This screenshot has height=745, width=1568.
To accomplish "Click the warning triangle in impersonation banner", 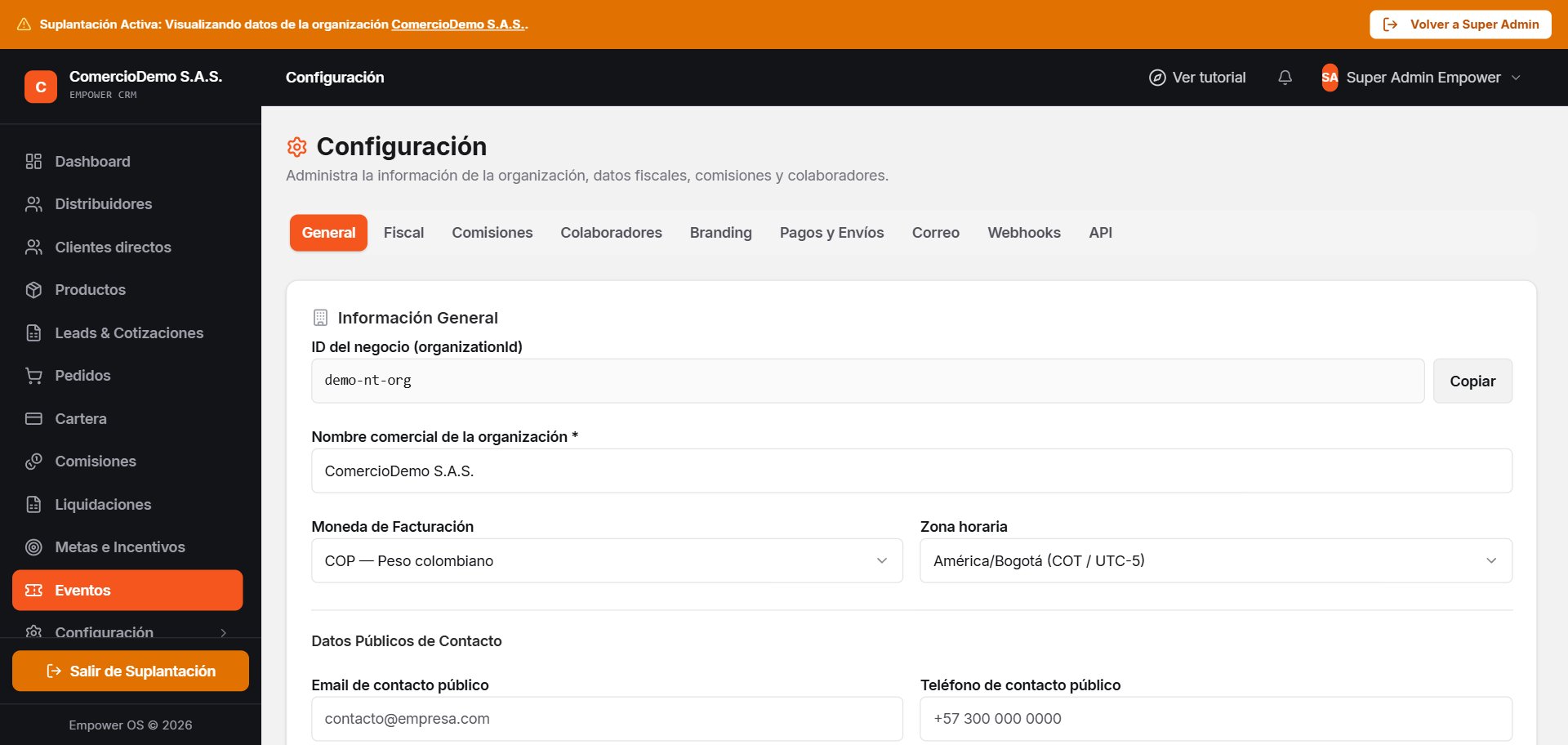I will [24, 25].
